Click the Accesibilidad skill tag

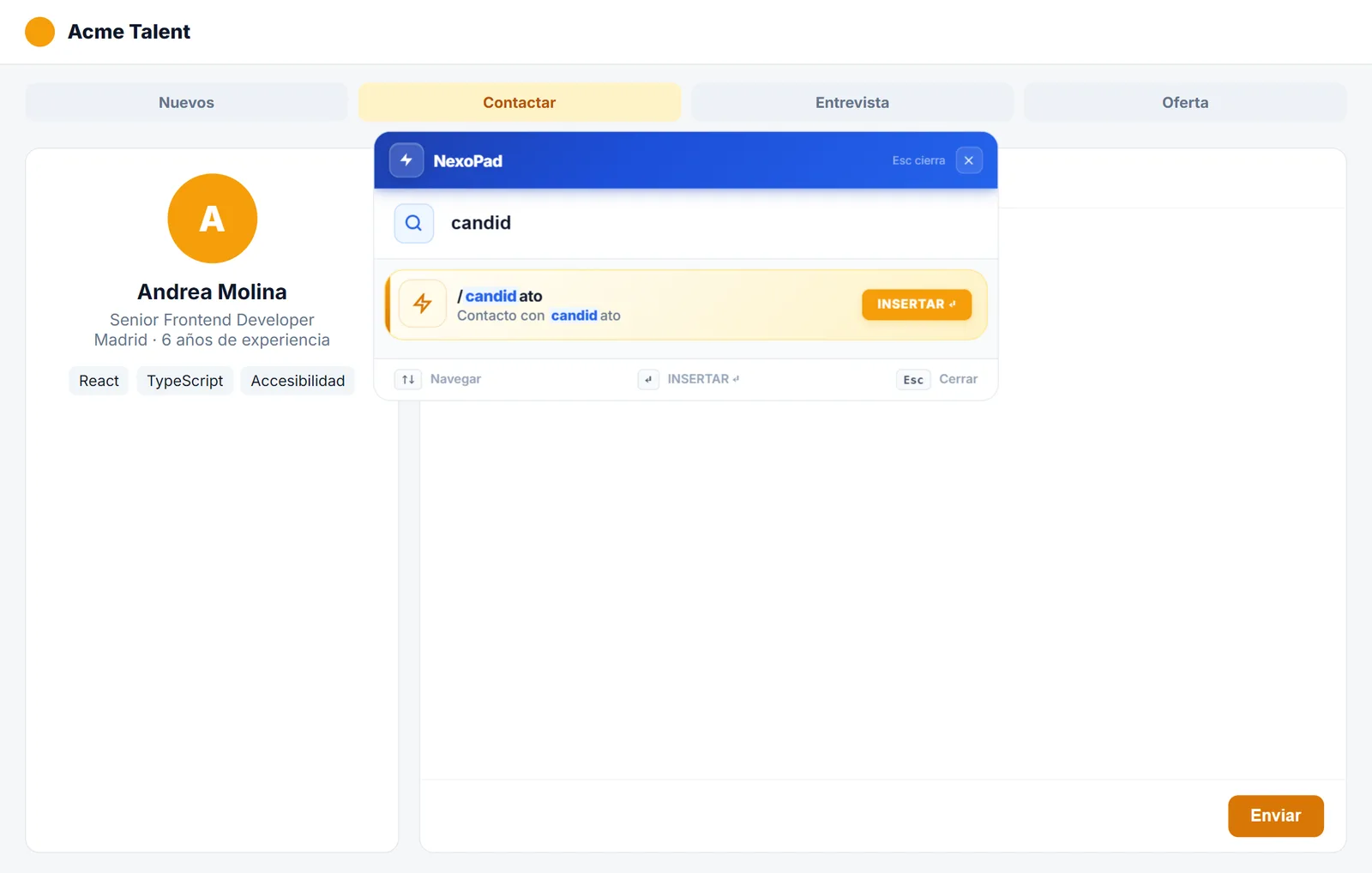tap(298, 381)
